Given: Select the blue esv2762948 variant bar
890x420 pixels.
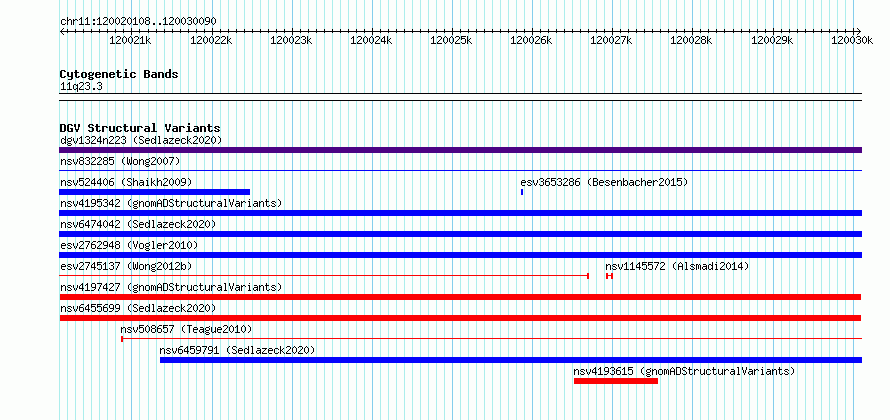Looking at the screenshot, I should tap(460, 255).
